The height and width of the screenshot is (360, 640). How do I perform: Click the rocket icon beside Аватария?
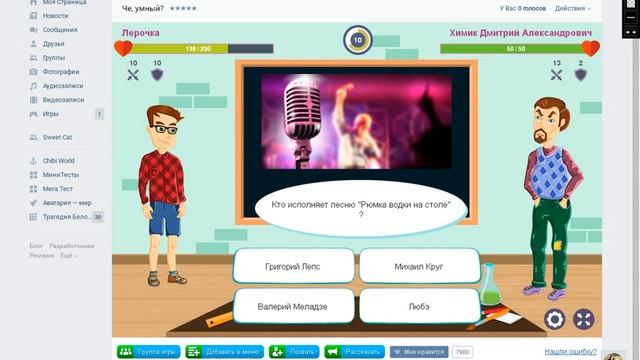(x=33, y=202)
